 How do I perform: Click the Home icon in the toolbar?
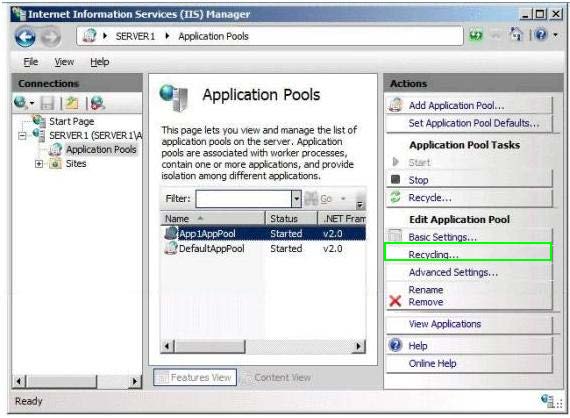516,35
